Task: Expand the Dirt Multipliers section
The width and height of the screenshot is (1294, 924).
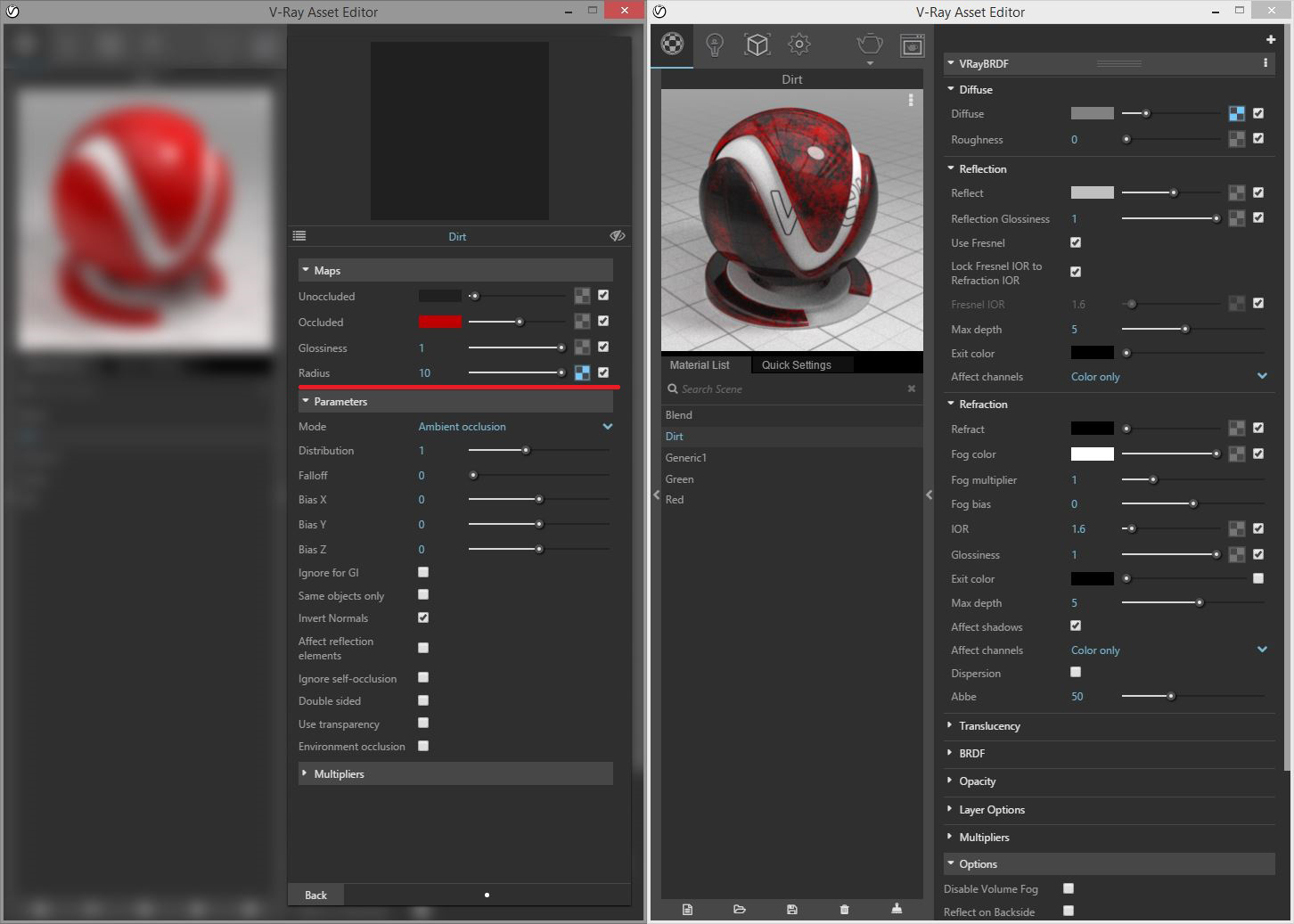Action: point(455,773)
